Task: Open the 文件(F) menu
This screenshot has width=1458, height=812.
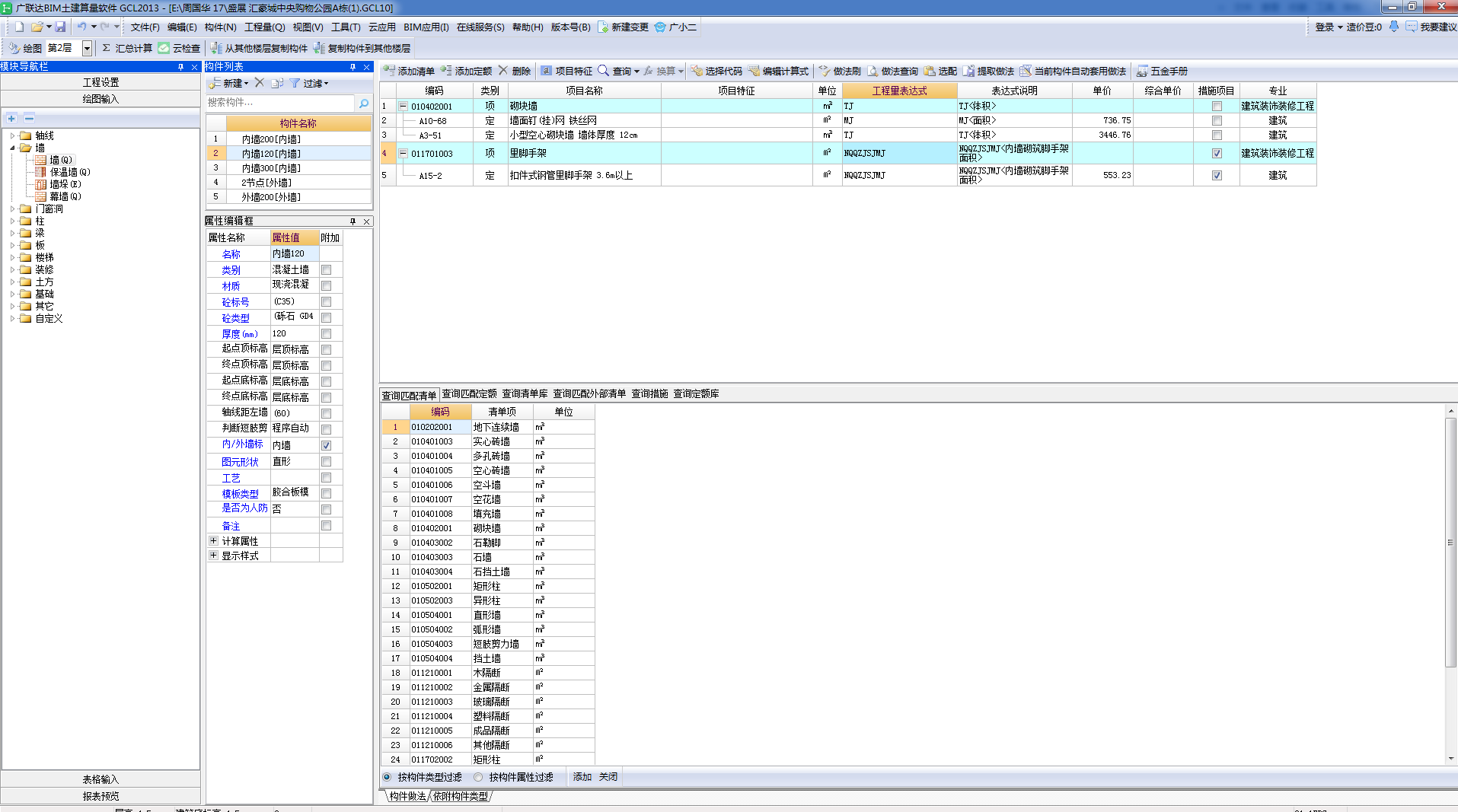Action: (145, 27)
